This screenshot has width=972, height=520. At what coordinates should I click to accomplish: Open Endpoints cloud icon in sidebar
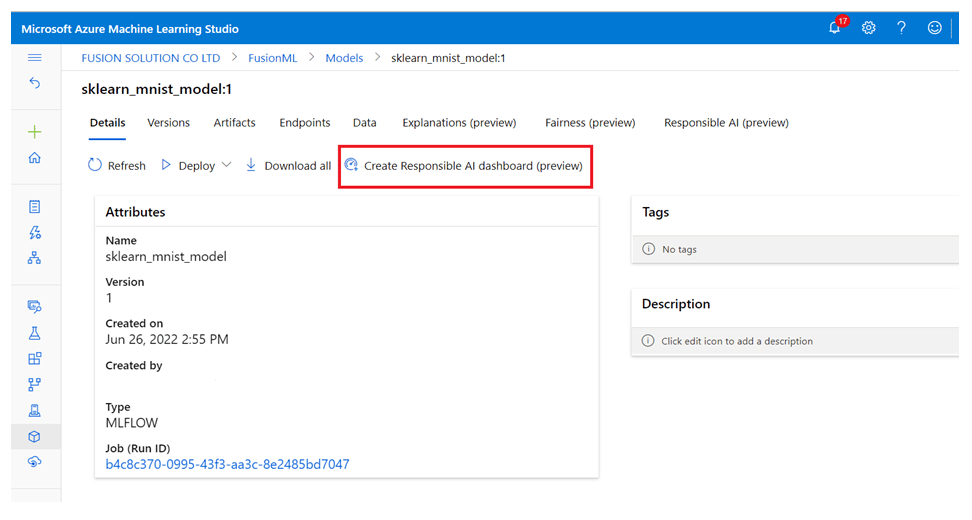tap(35, 462)
